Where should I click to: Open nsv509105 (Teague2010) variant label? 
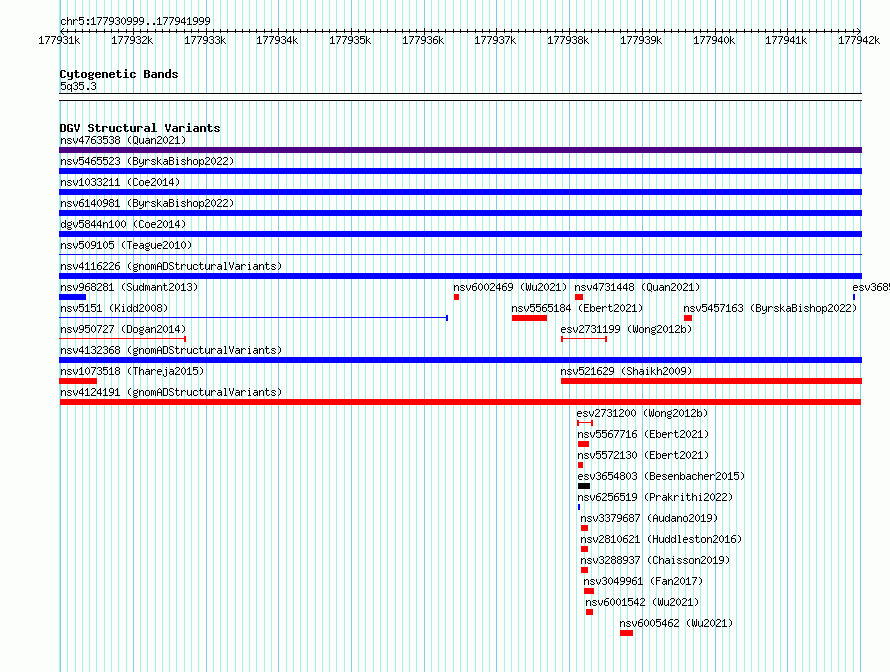click(126, 245)
